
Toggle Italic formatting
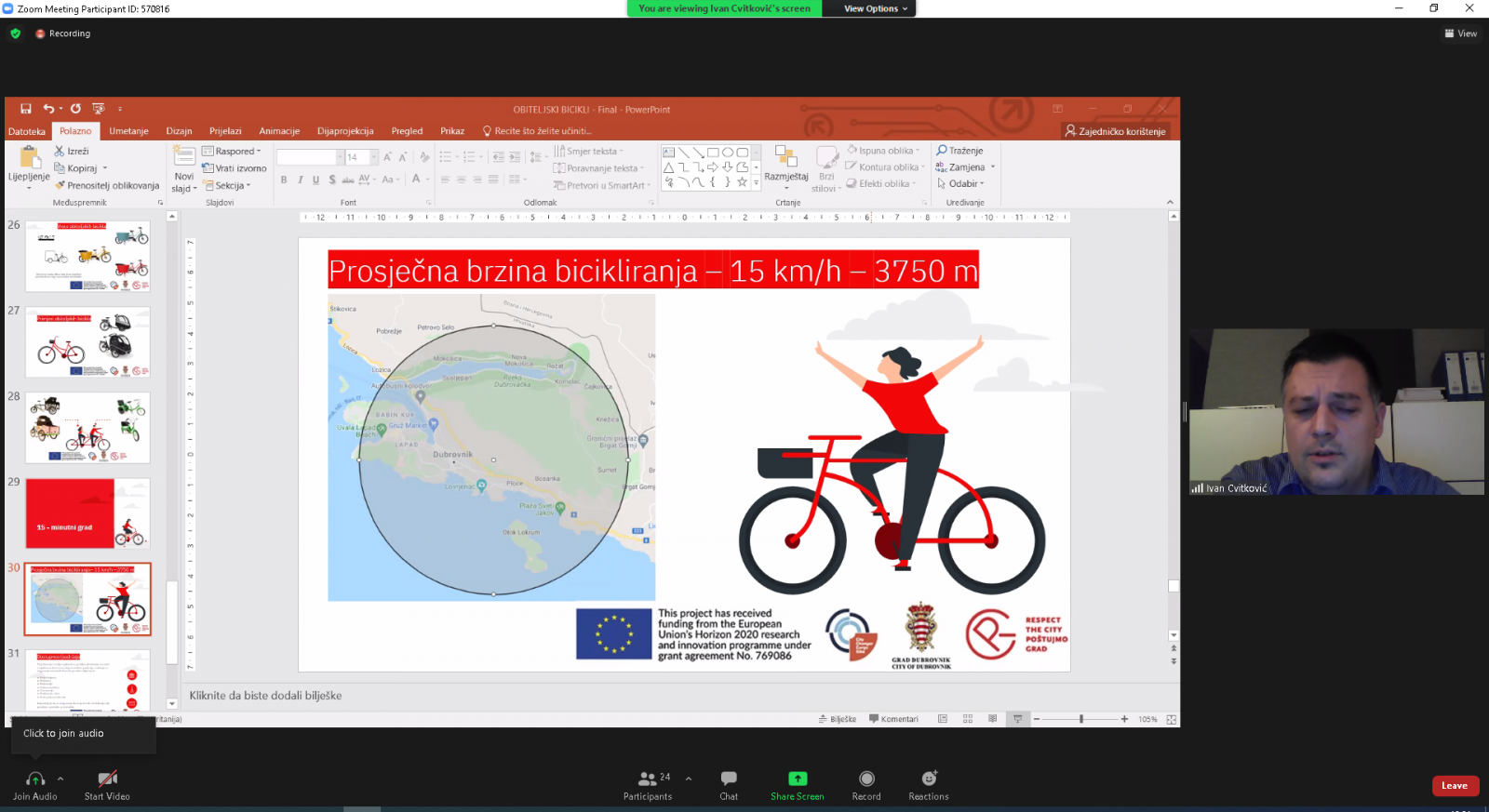(x=300, y=180)
